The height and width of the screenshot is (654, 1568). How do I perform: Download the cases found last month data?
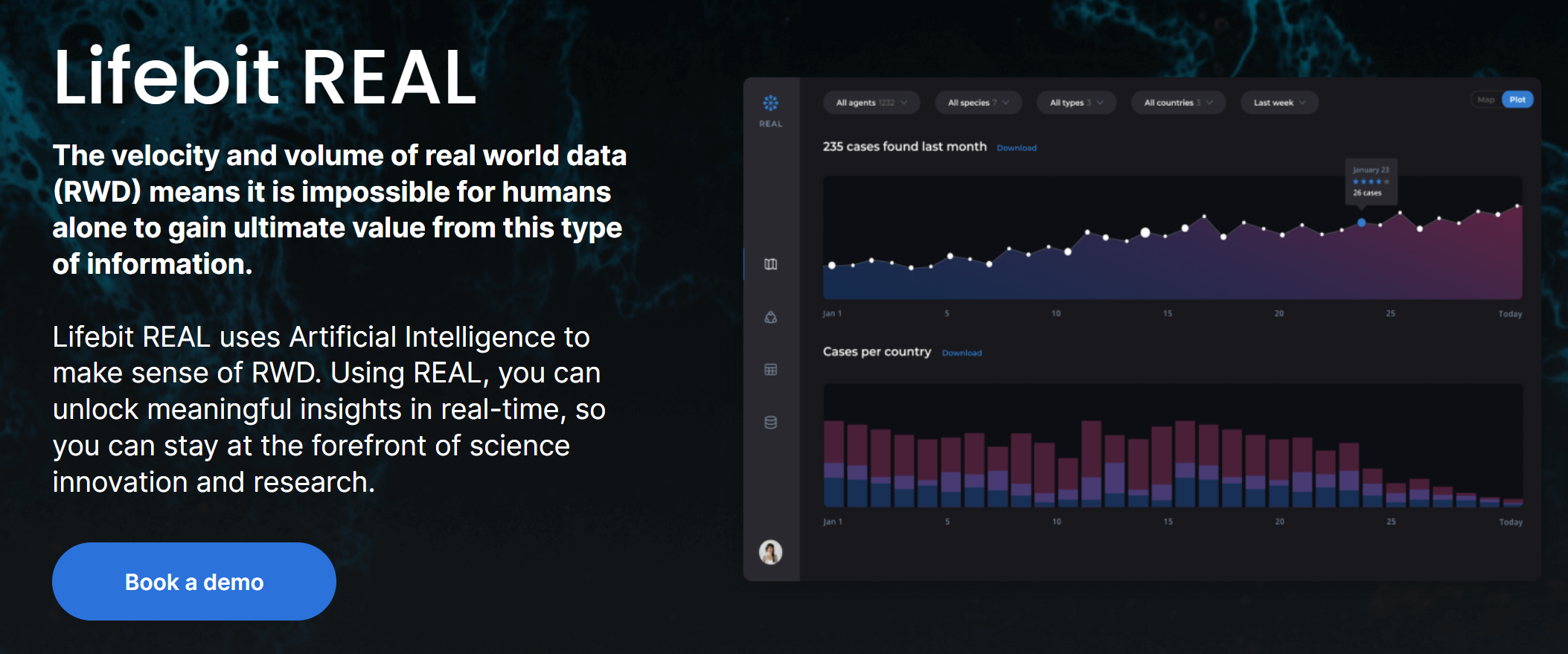[x=1017, y=148]
